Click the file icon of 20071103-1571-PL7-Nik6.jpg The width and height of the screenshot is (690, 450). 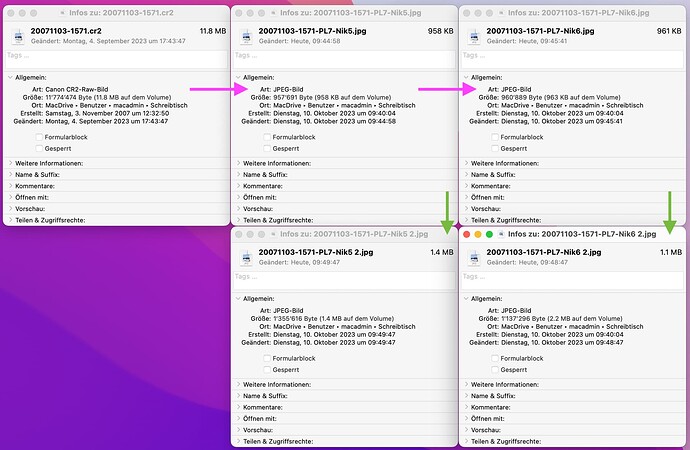pyautogui.click(x=474, y=36)
